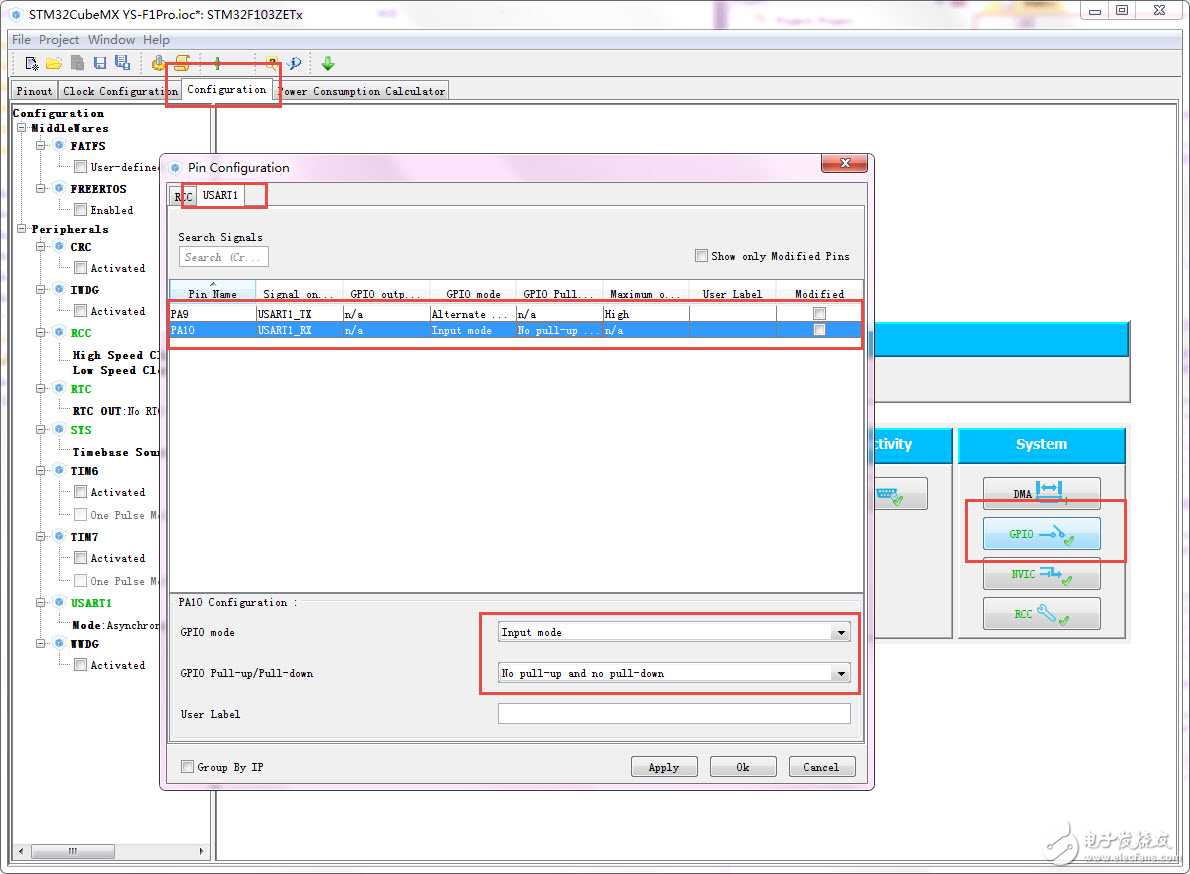Click the Ok button

click(743, 767)
